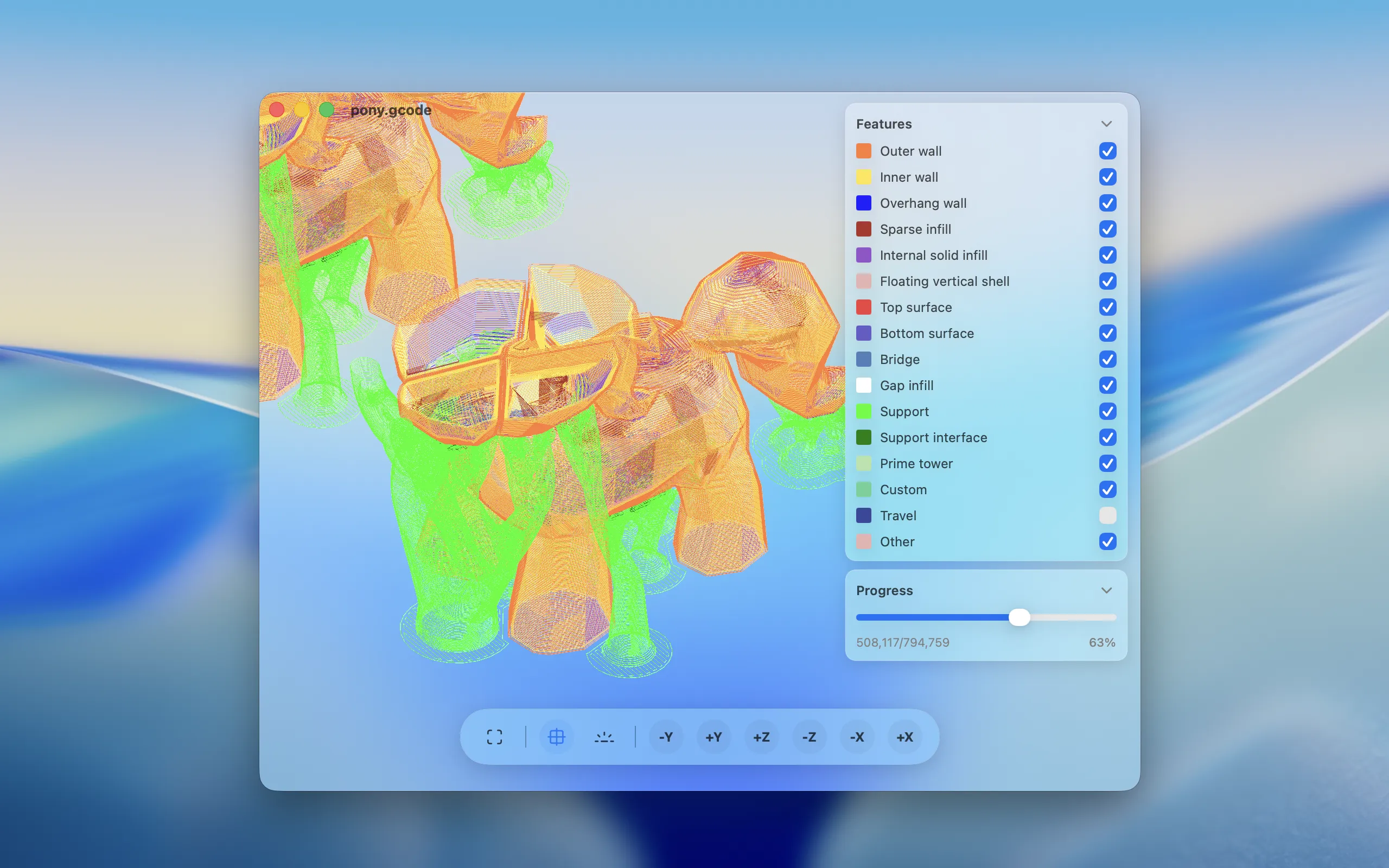Switch camera to +Y view
1389x868 pixels.
pyautogui.click(x=713, y=737)
